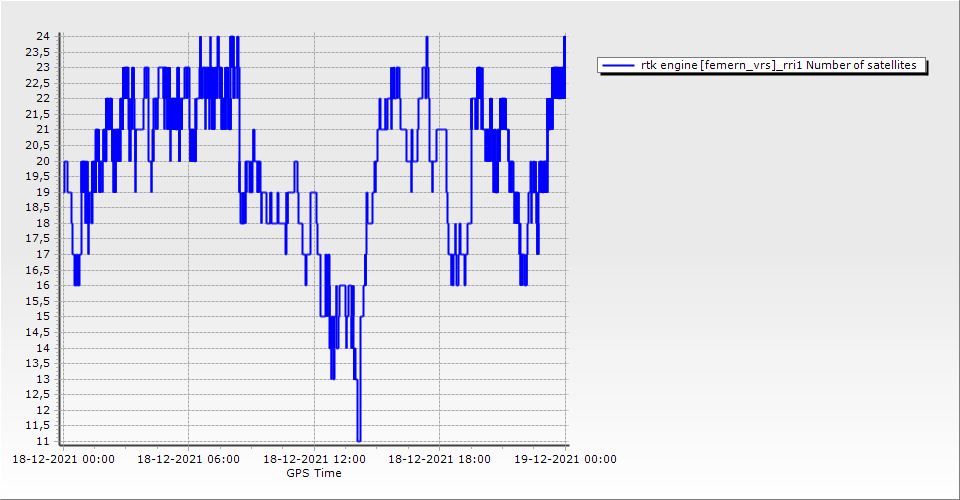Select the 19 tick label on y-axis
The image size is (960, 500).
(44, 192)
